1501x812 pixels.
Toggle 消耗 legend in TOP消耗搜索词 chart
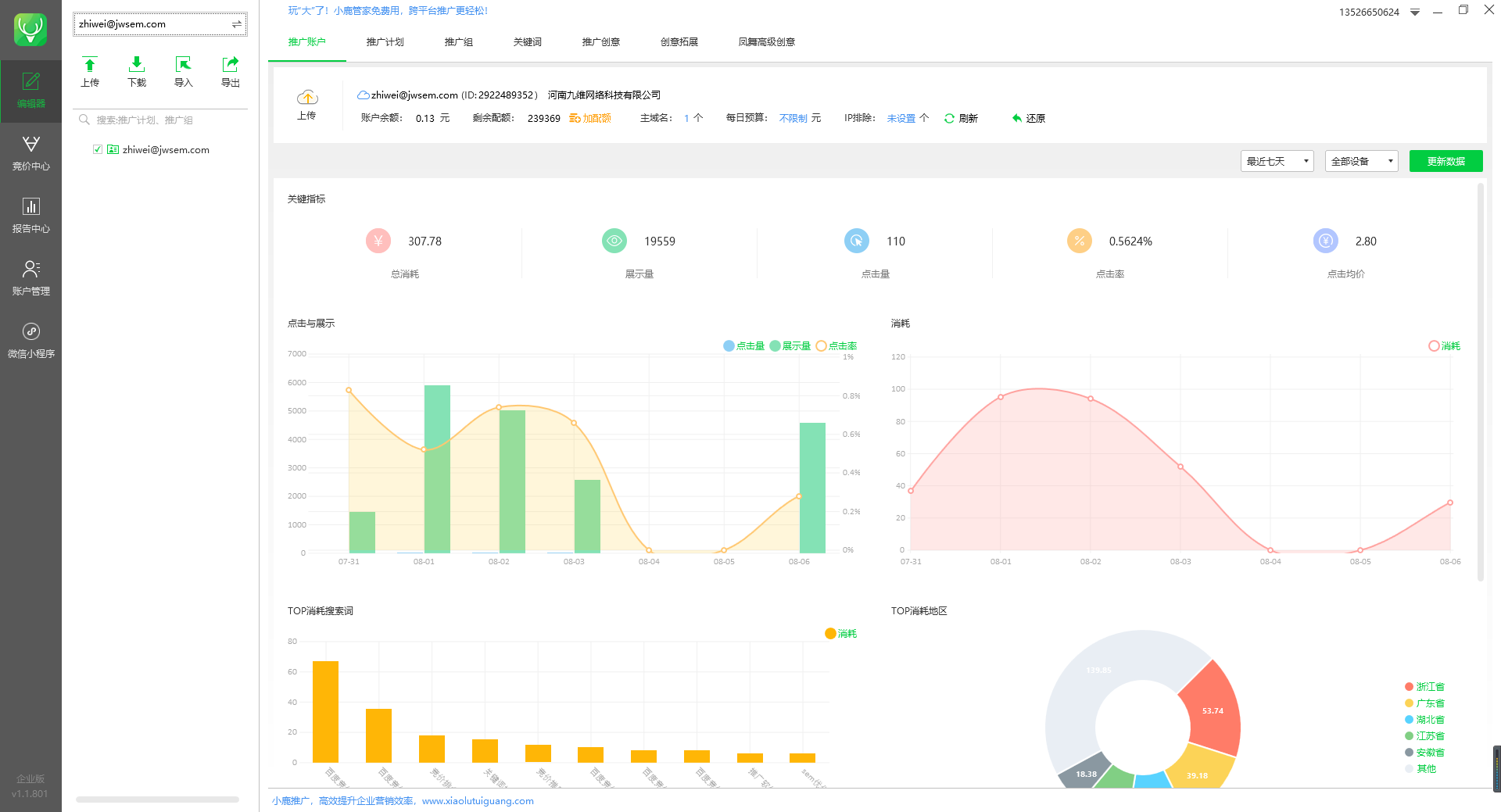pyautogui.click(x=841, y=633)
